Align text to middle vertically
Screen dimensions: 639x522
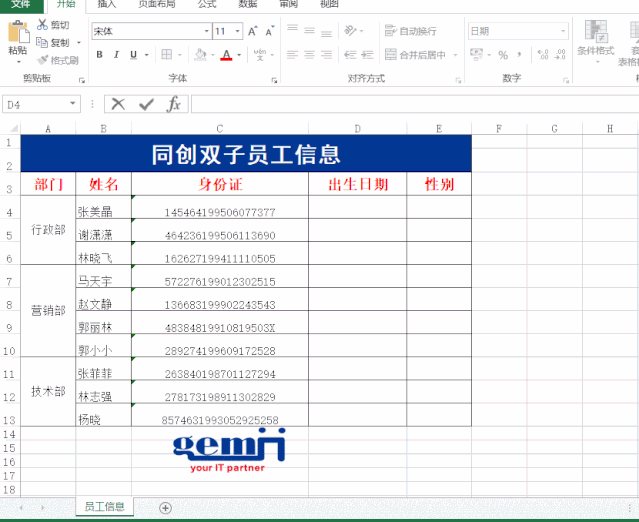click(309, 31)
